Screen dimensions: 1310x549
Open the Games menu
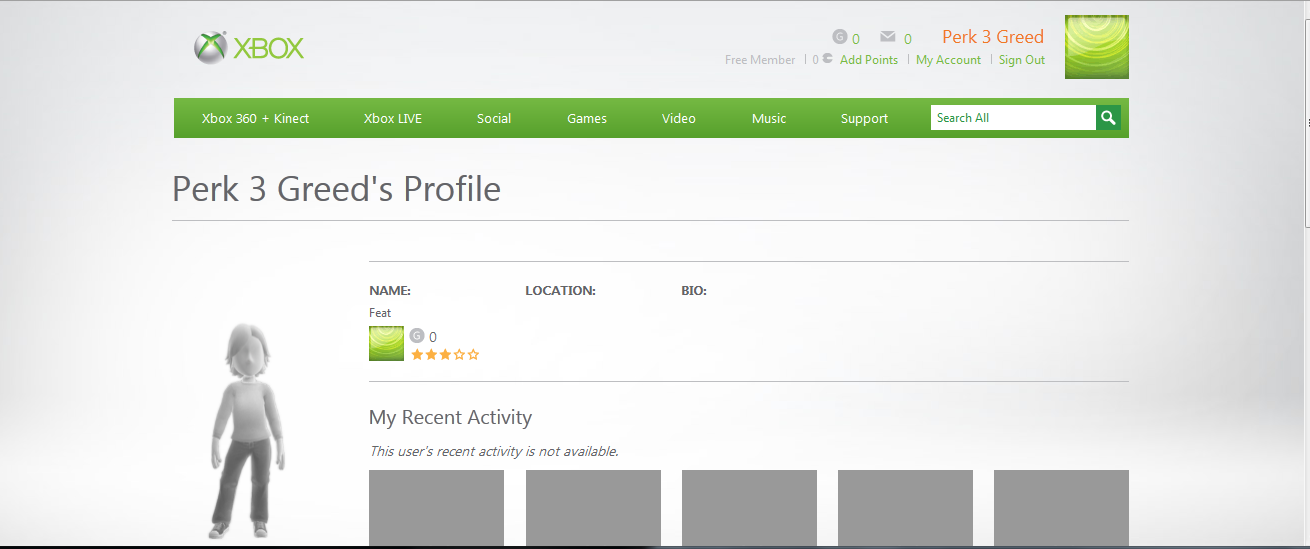[587, 118]
